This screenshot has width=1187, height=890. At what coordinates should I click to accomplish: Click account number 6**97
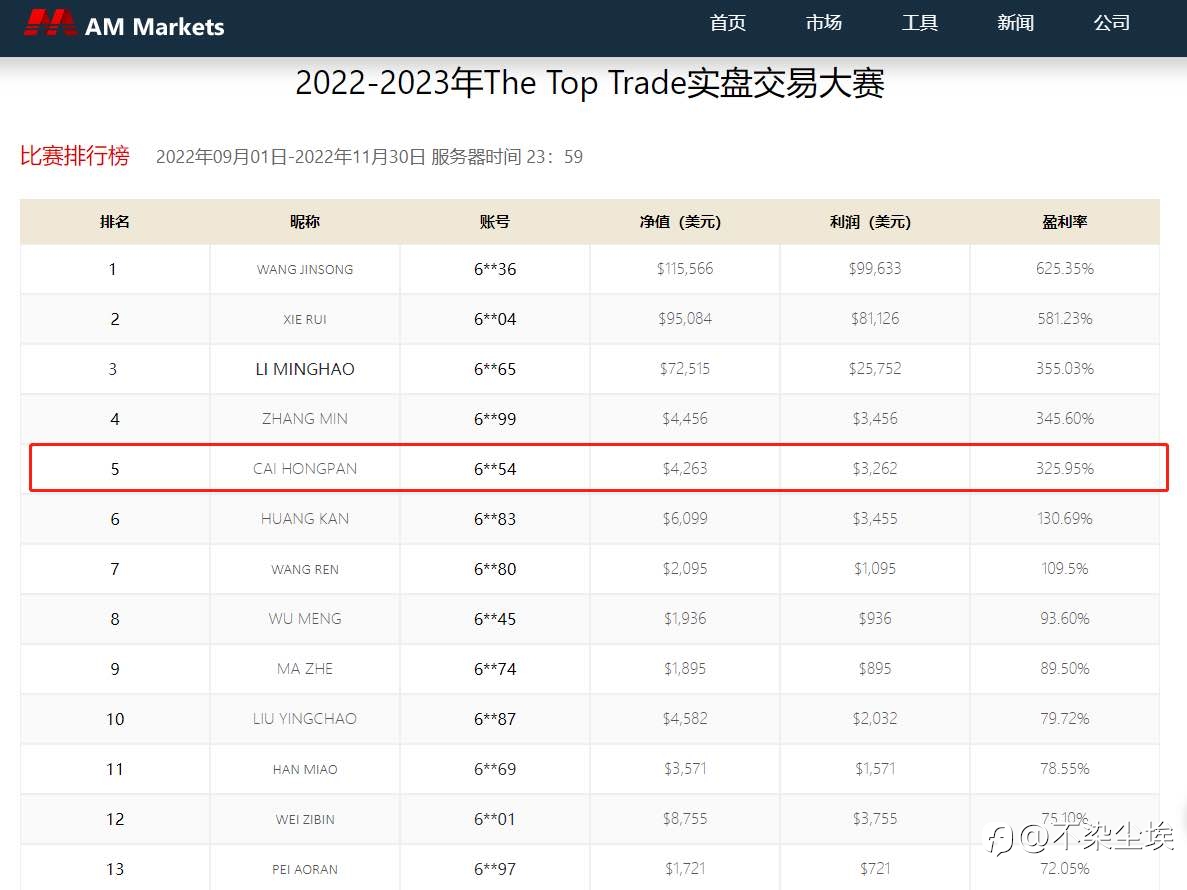pyautogui.click(x=495, y=868)
